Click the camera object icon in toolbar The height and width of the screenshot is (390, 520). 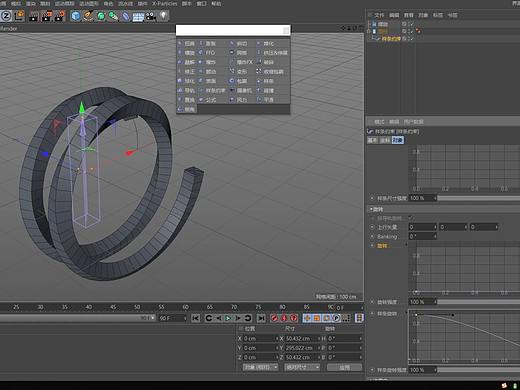[151, 16]
